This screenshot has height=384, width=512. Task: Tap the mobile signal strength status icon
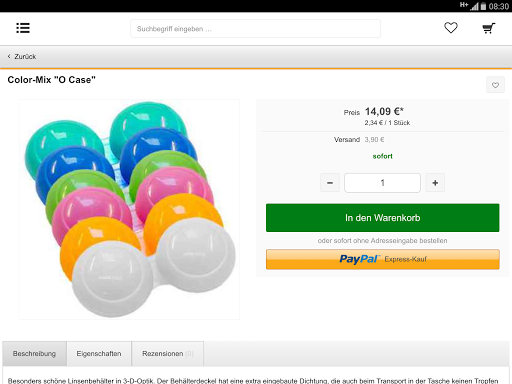tap(474, 6)
